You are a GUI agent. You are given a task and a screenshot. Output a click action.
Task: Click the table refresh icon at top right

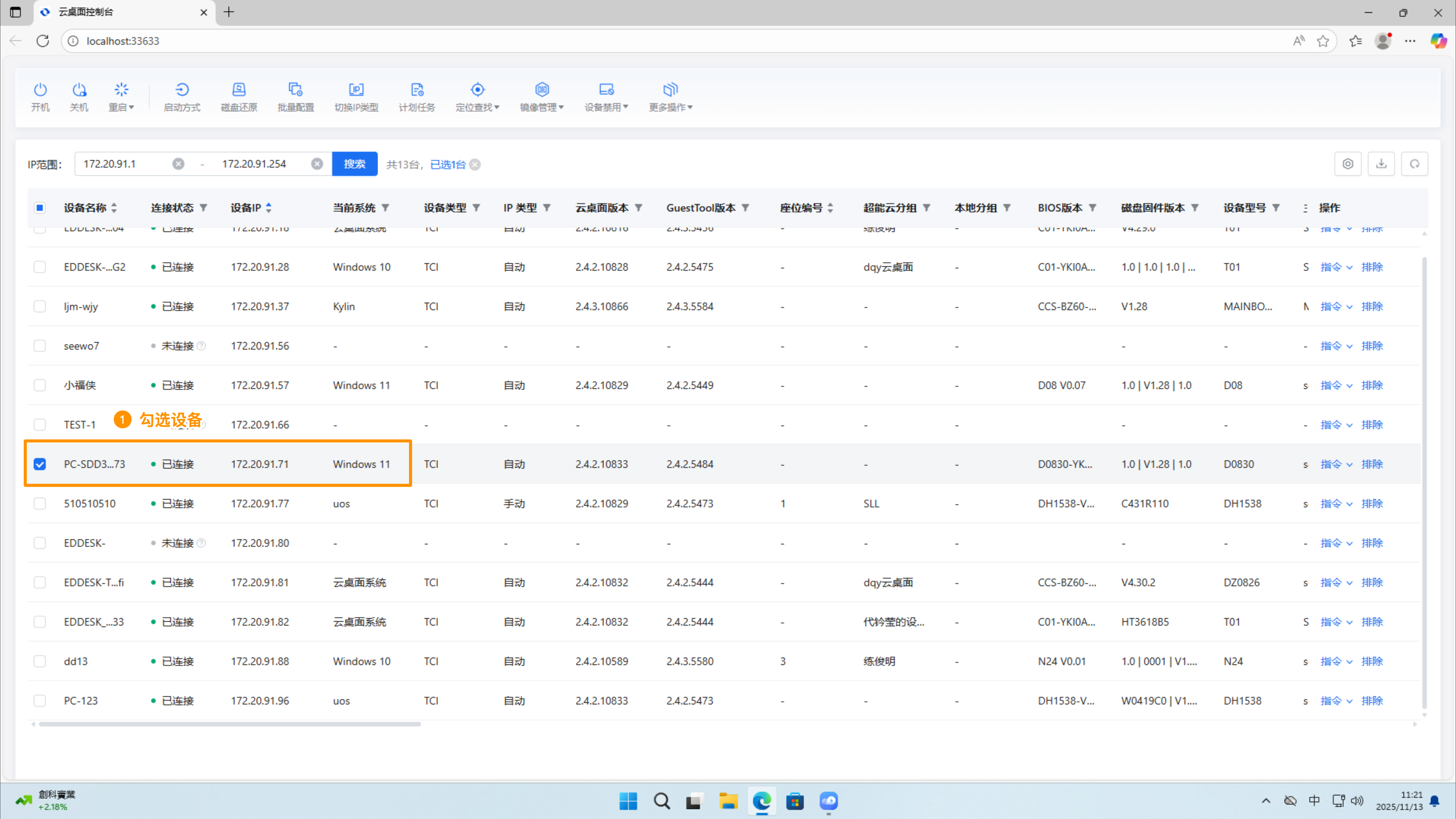1414,164
